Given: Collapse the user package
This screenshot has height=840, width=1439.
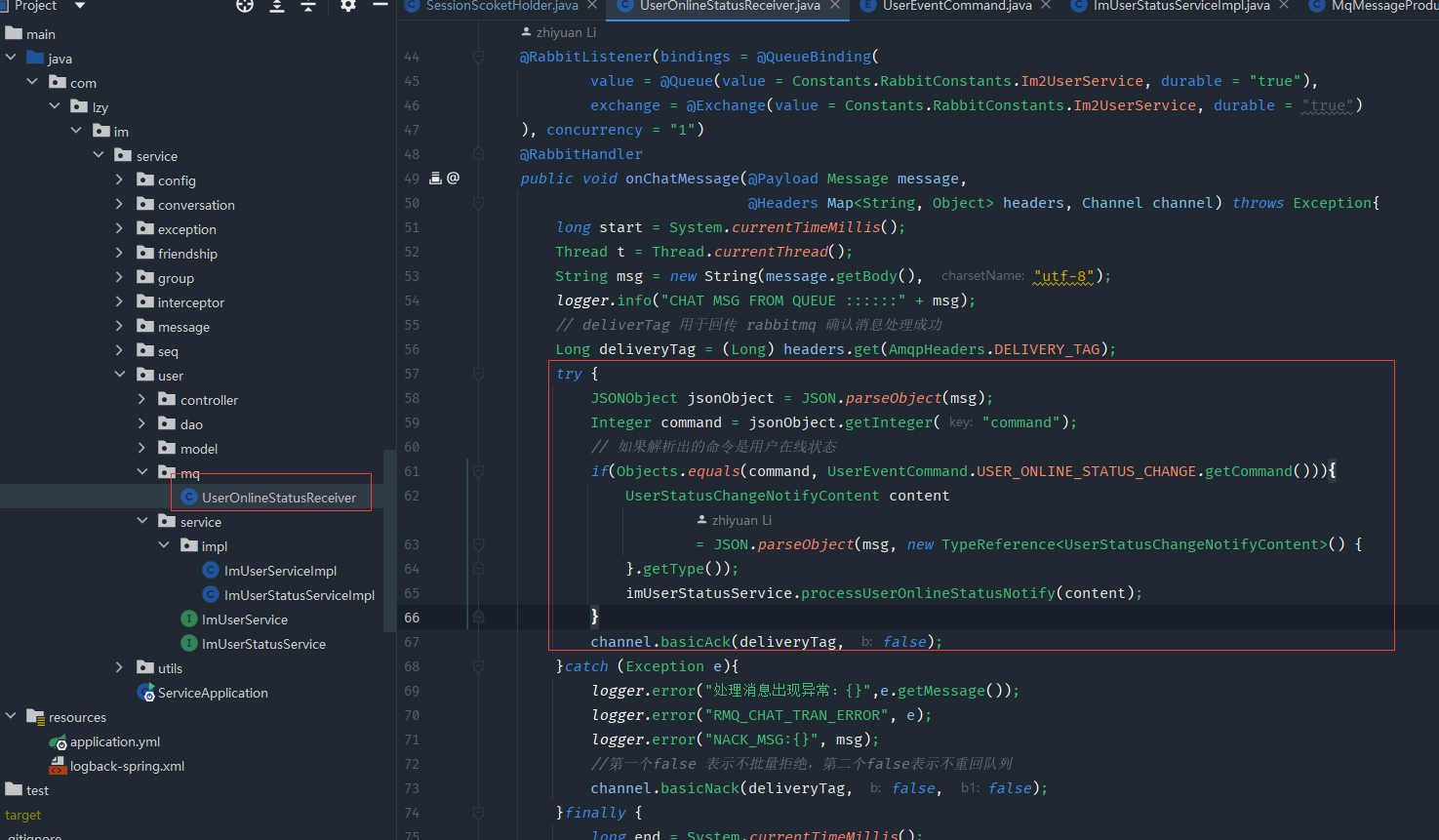Looking at the screenshot, I should tap(119, 375).
